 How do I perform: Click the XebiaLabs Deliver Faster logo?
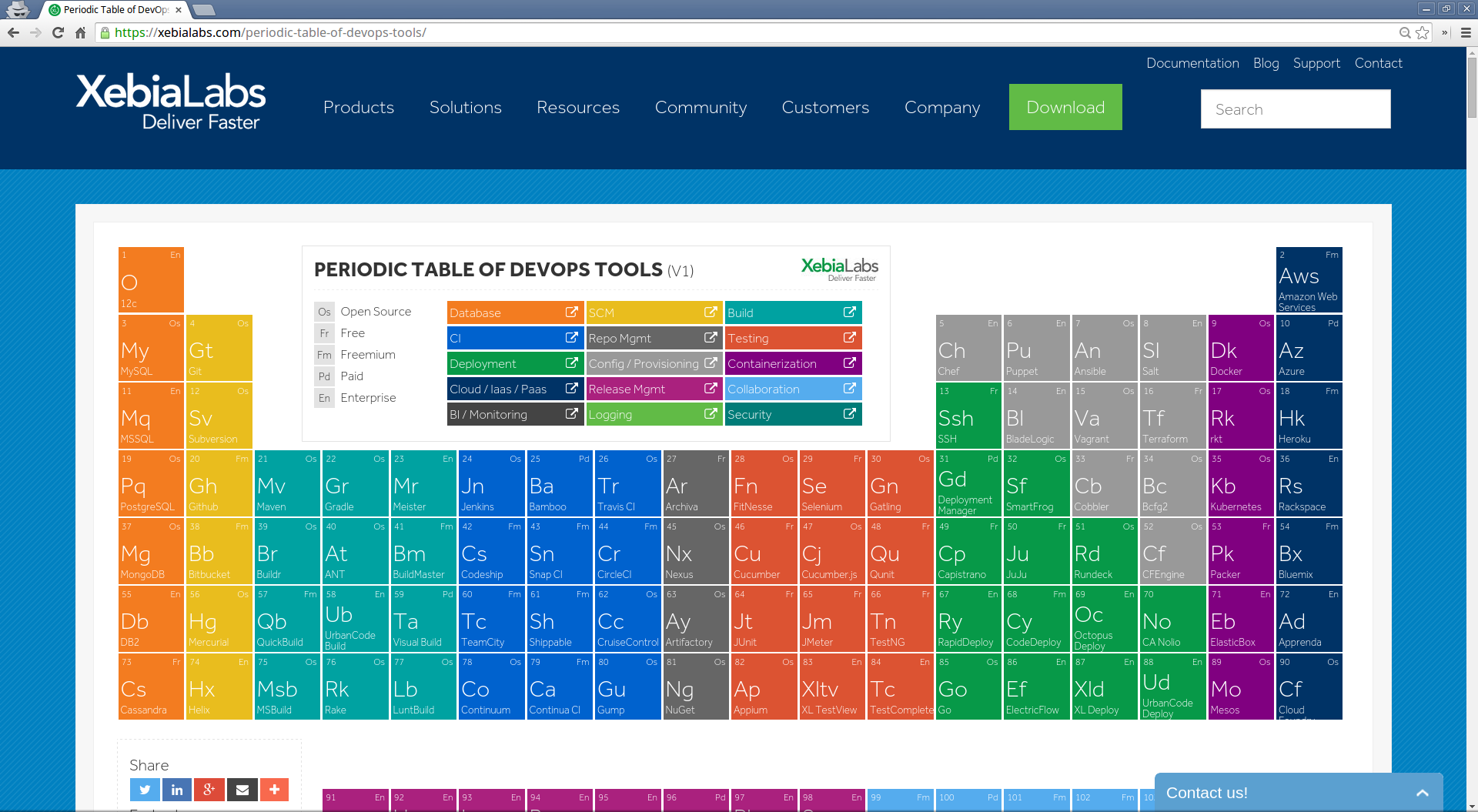tap(170, 102)
